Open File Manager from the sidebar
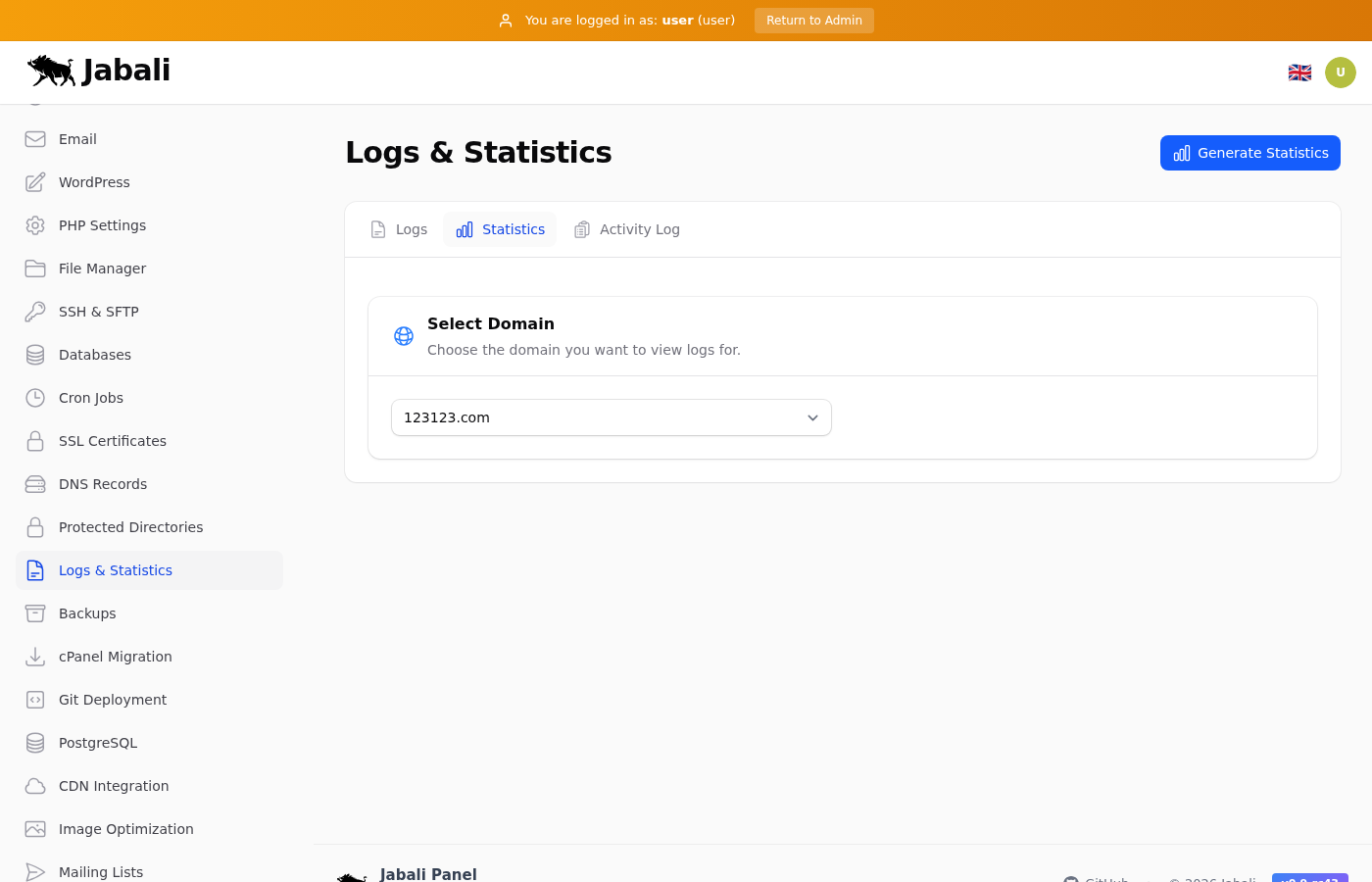This screenshot has height=882, width=1372. coord(102,269)
